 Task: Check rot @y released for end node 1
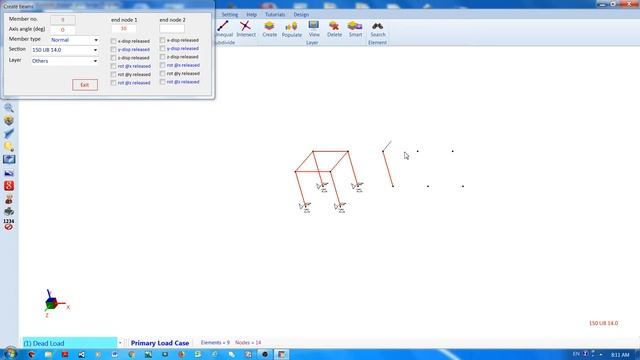(113, 74)
